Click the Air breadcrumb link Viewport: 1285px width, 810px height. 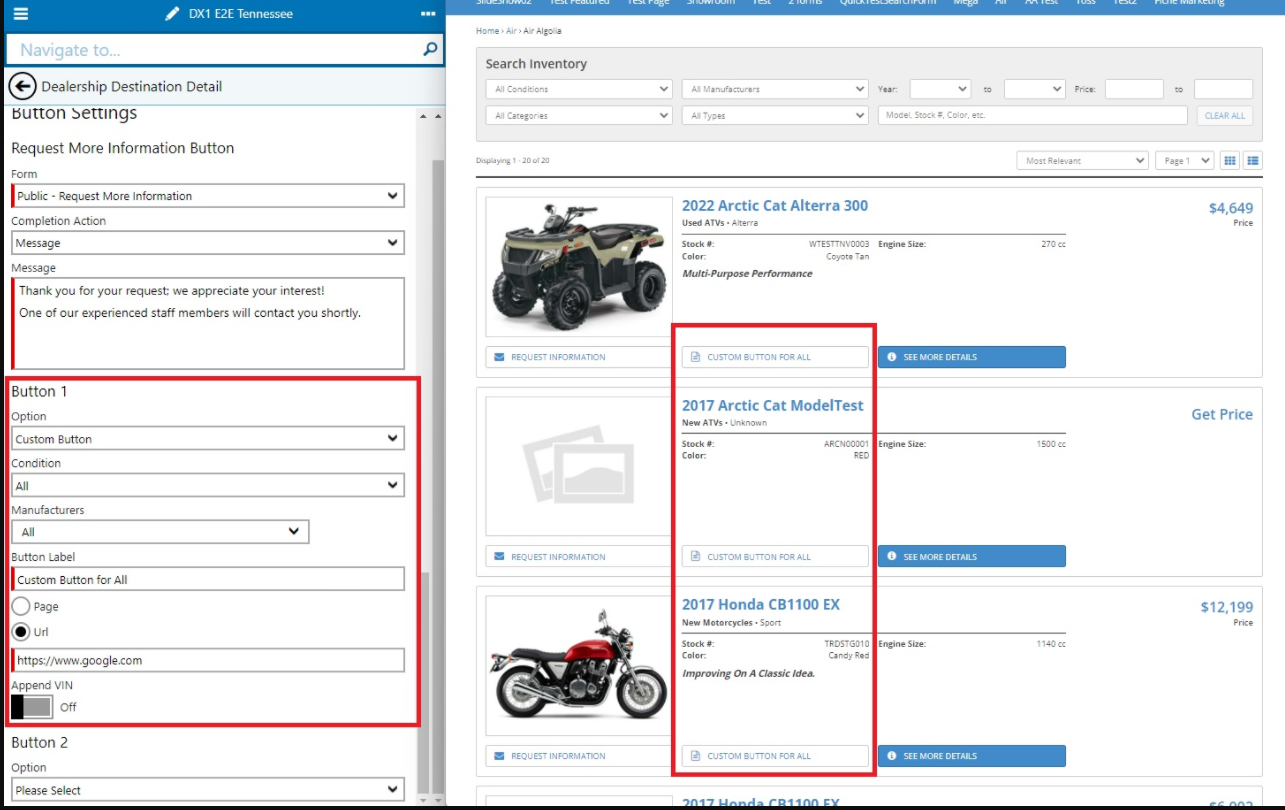(511, 31)
